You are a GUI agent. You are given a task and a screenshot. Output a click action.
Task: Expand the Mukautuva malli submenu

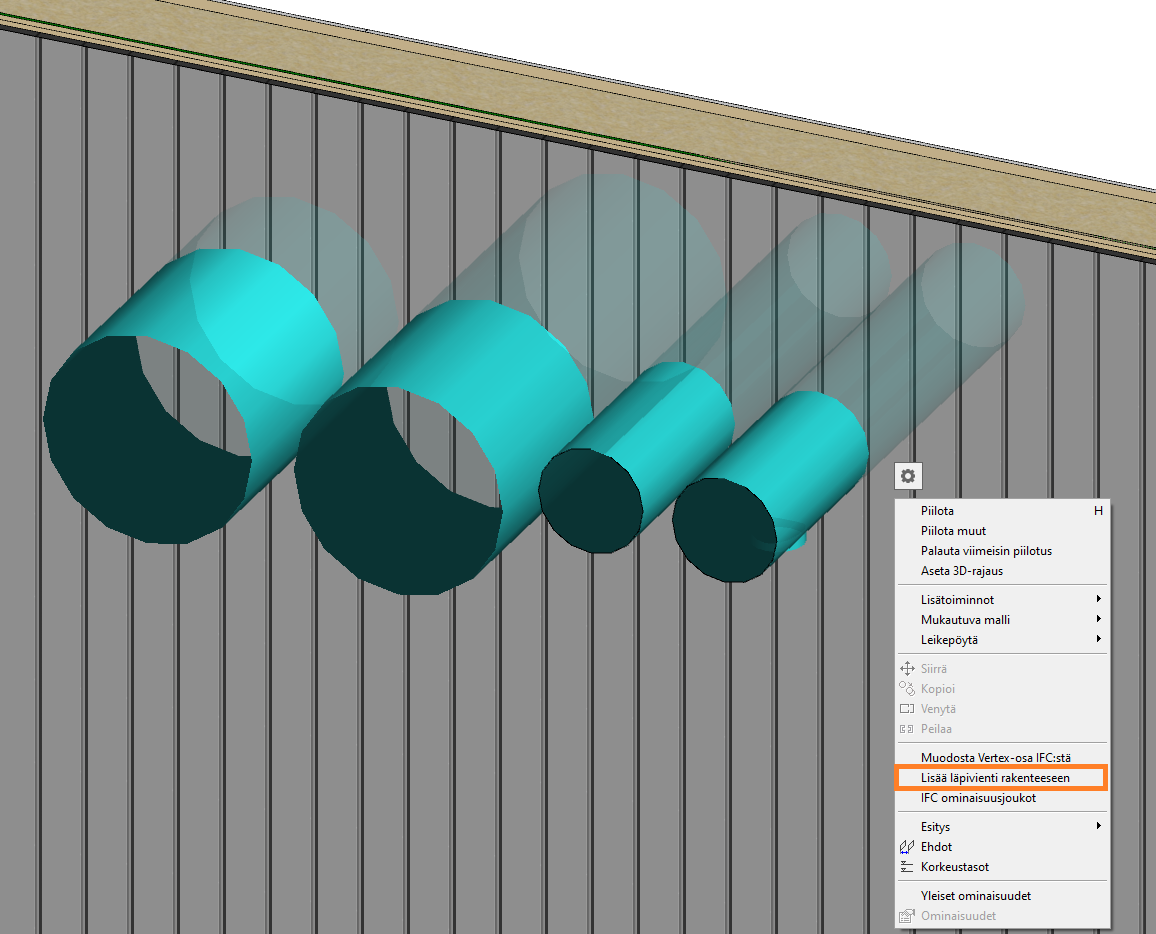(x=1098, y=619)
